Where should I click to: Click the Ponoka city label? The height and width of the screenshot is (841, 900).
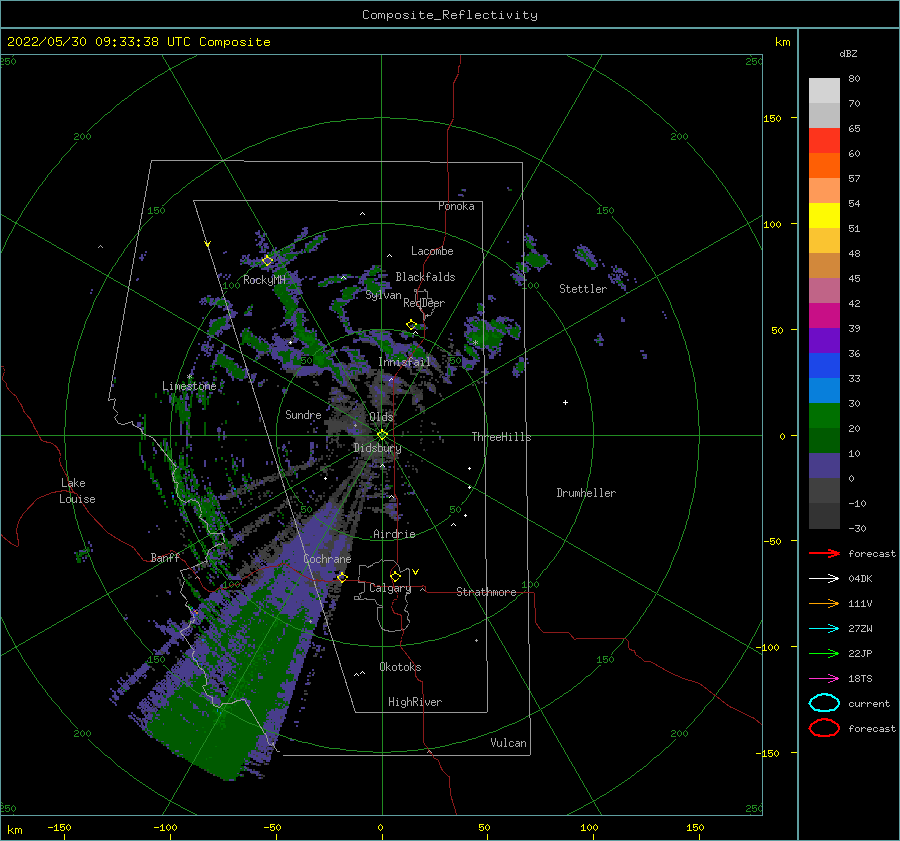pyautogui.click(x=456, y=206)
